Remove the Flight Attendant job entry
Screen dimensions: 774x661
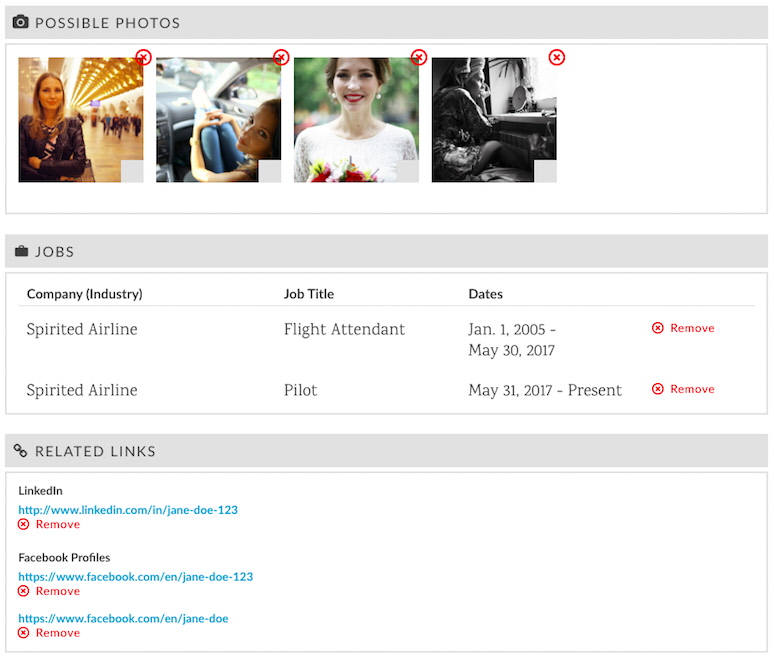(683, 328)
